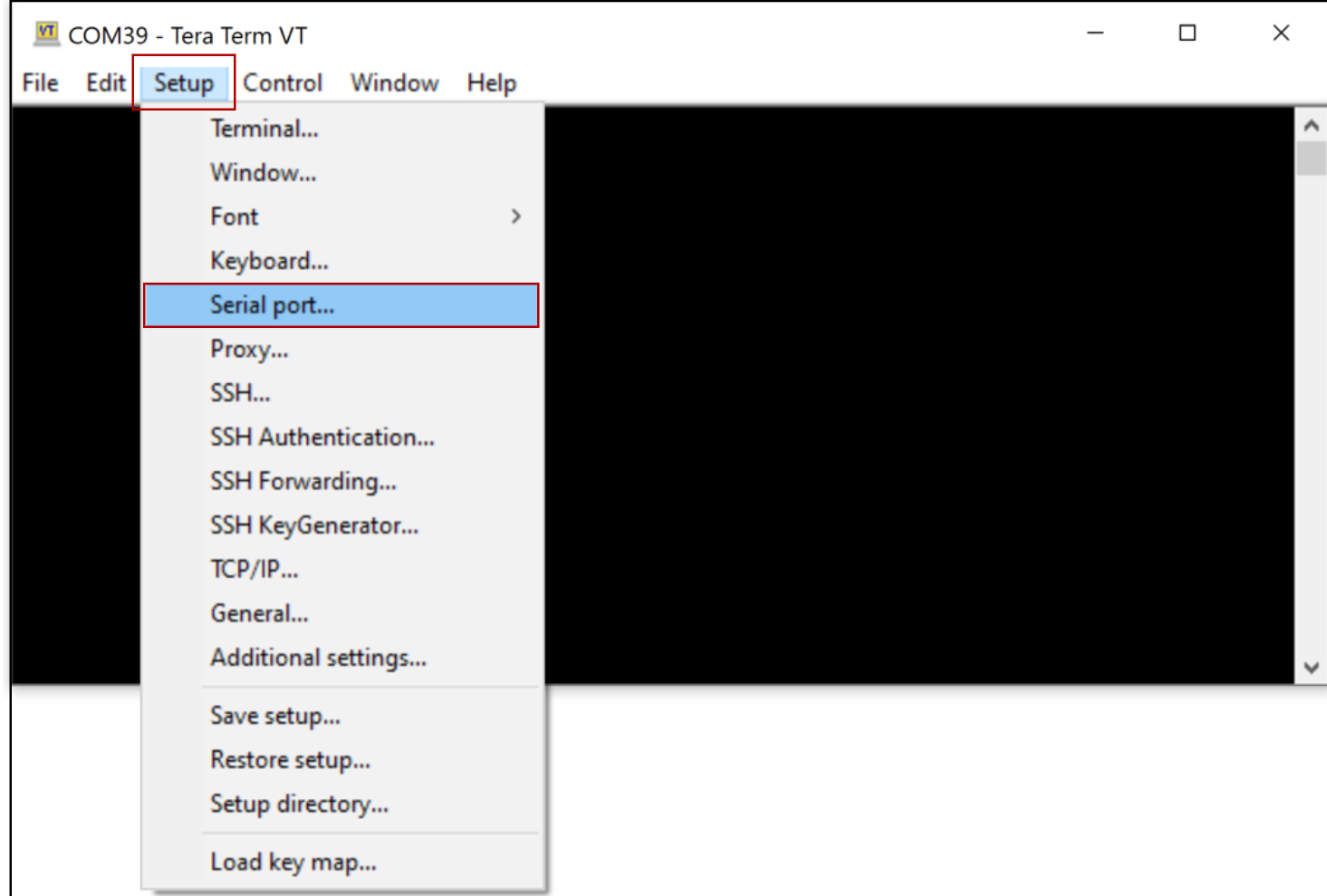Open the Control menu
Screen dimensions: 1327x896
[x=283, y=82]
